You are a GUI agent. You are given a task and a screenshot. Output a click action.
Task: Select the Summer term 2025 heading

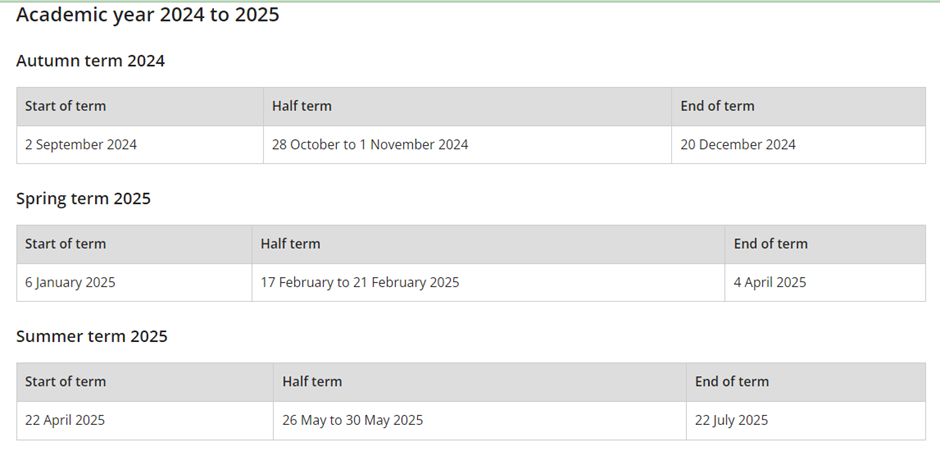click(92, 337)
